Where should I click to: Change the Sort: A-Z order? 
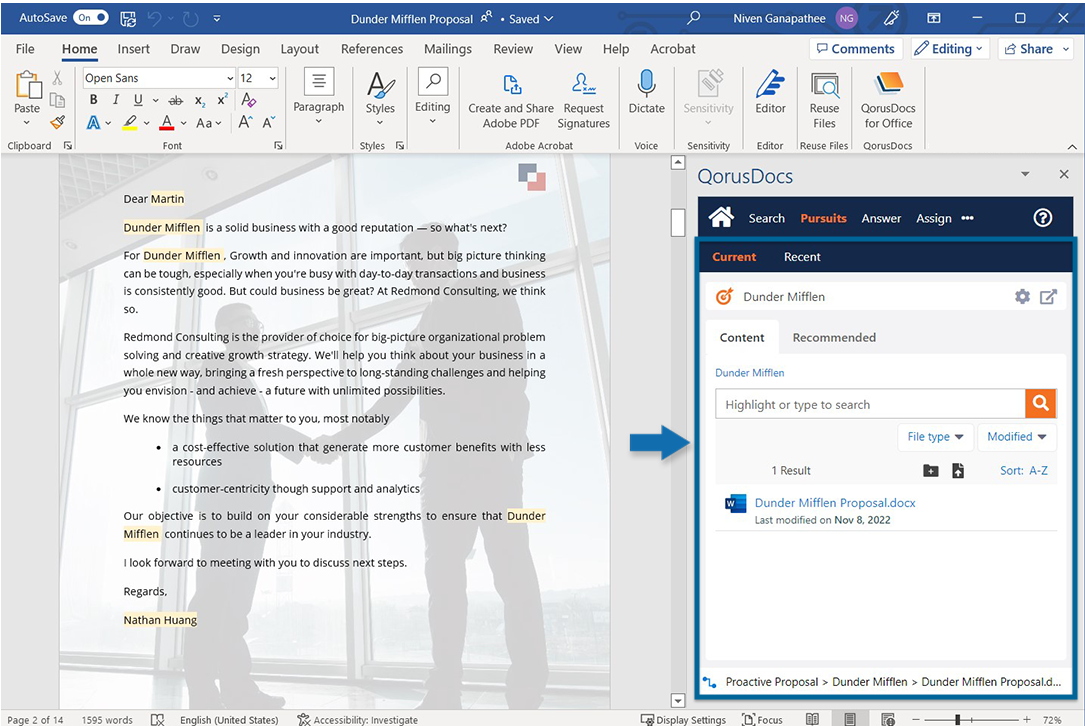[1023, 471]
